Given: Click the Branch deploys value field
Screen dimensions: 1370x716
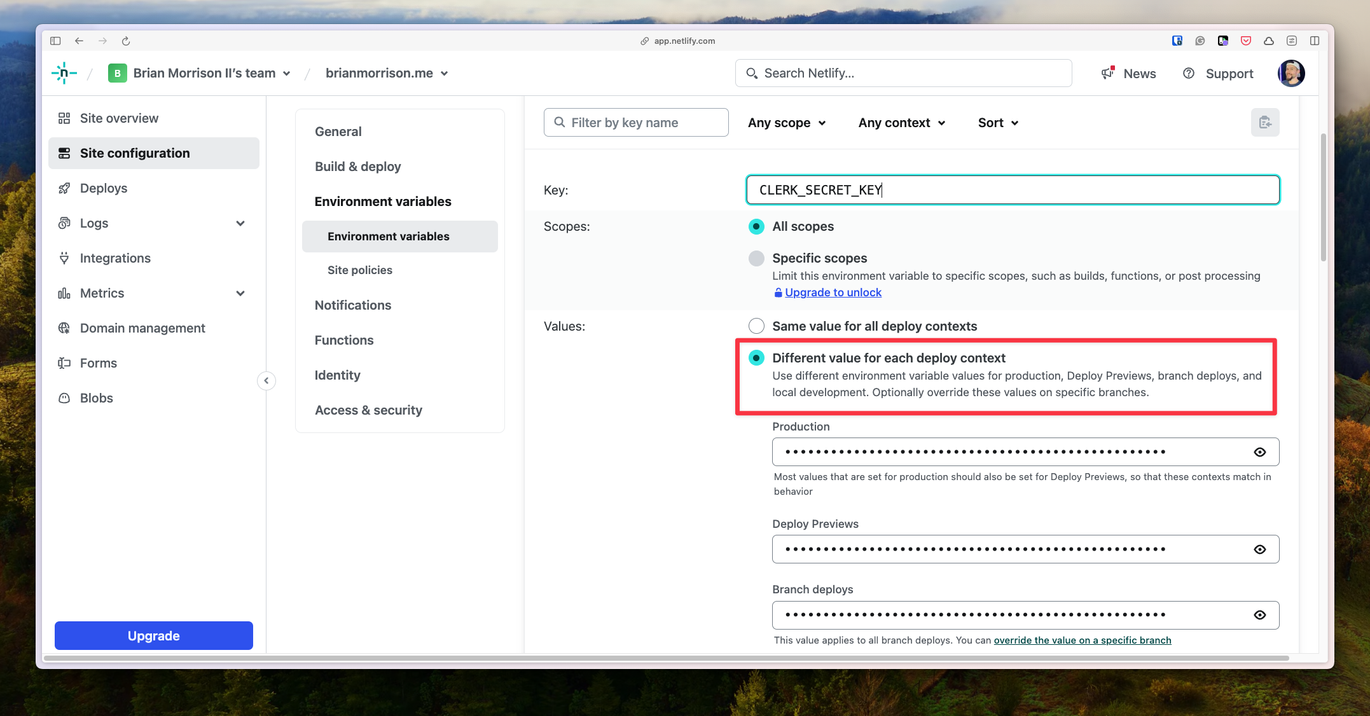Looking at the screenshot, I should click(x=1025, y=615).
